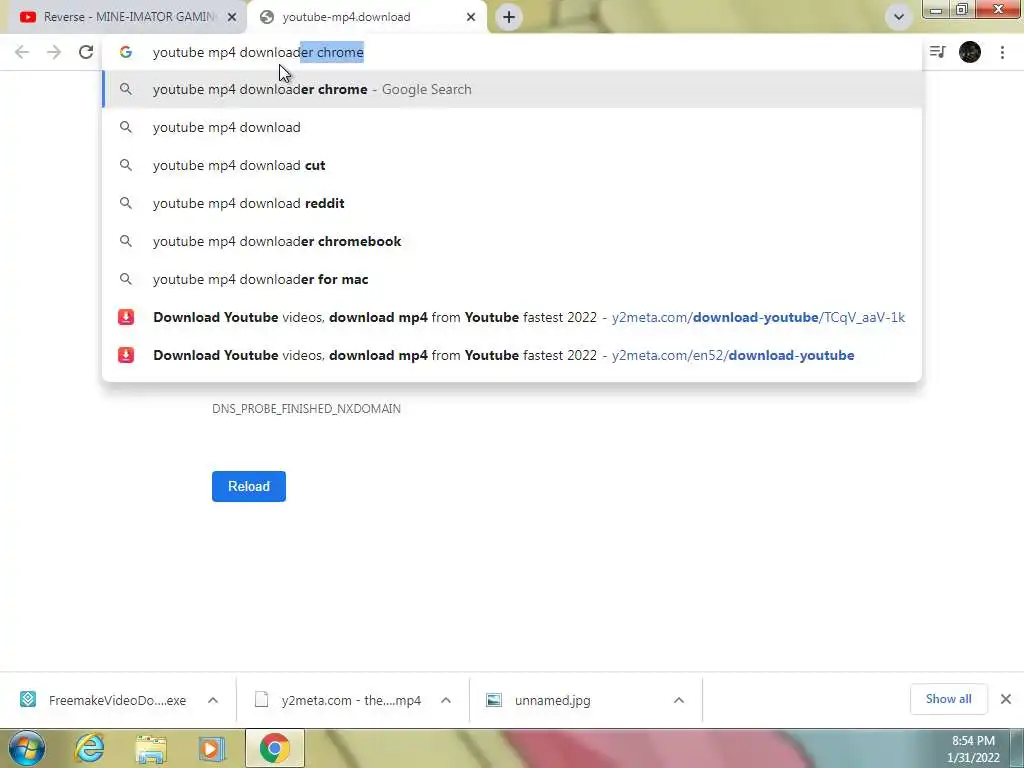Select the youtube mp4 download reddit suggestion

click(512, 203)
